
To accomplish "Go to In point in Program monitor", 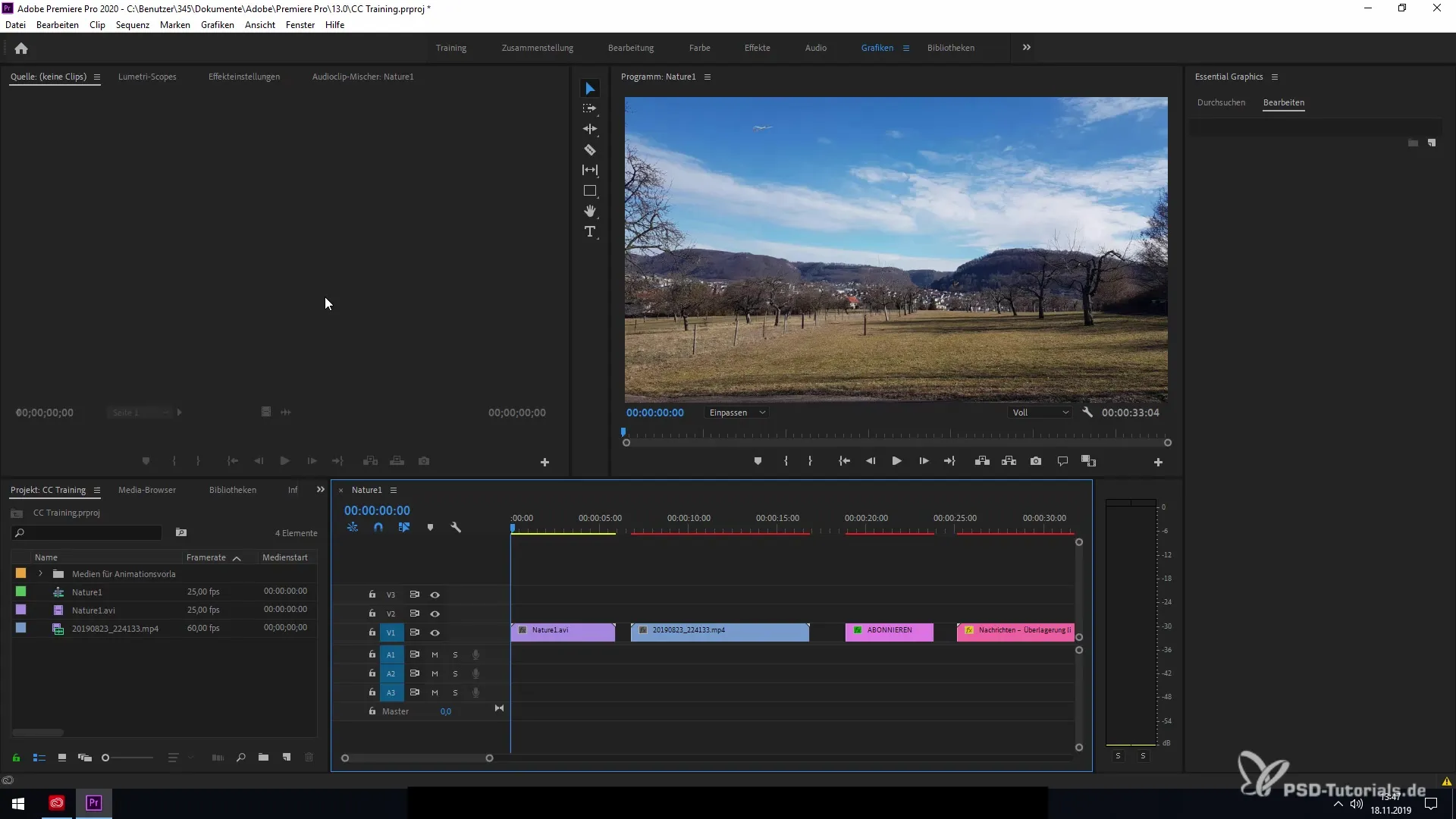I will (x=844, y=461).
